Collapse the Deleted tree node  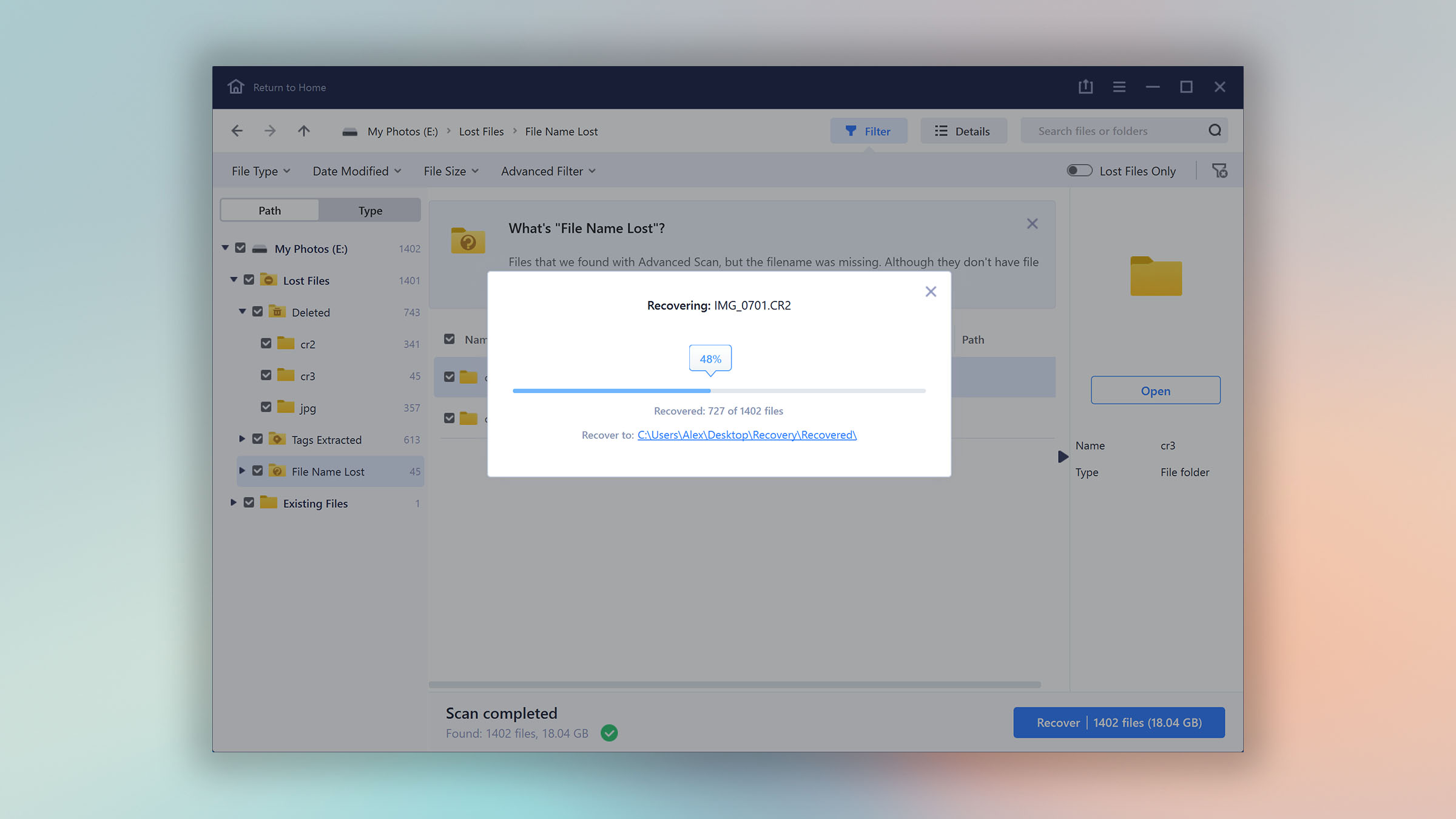[x=242, y=311]
